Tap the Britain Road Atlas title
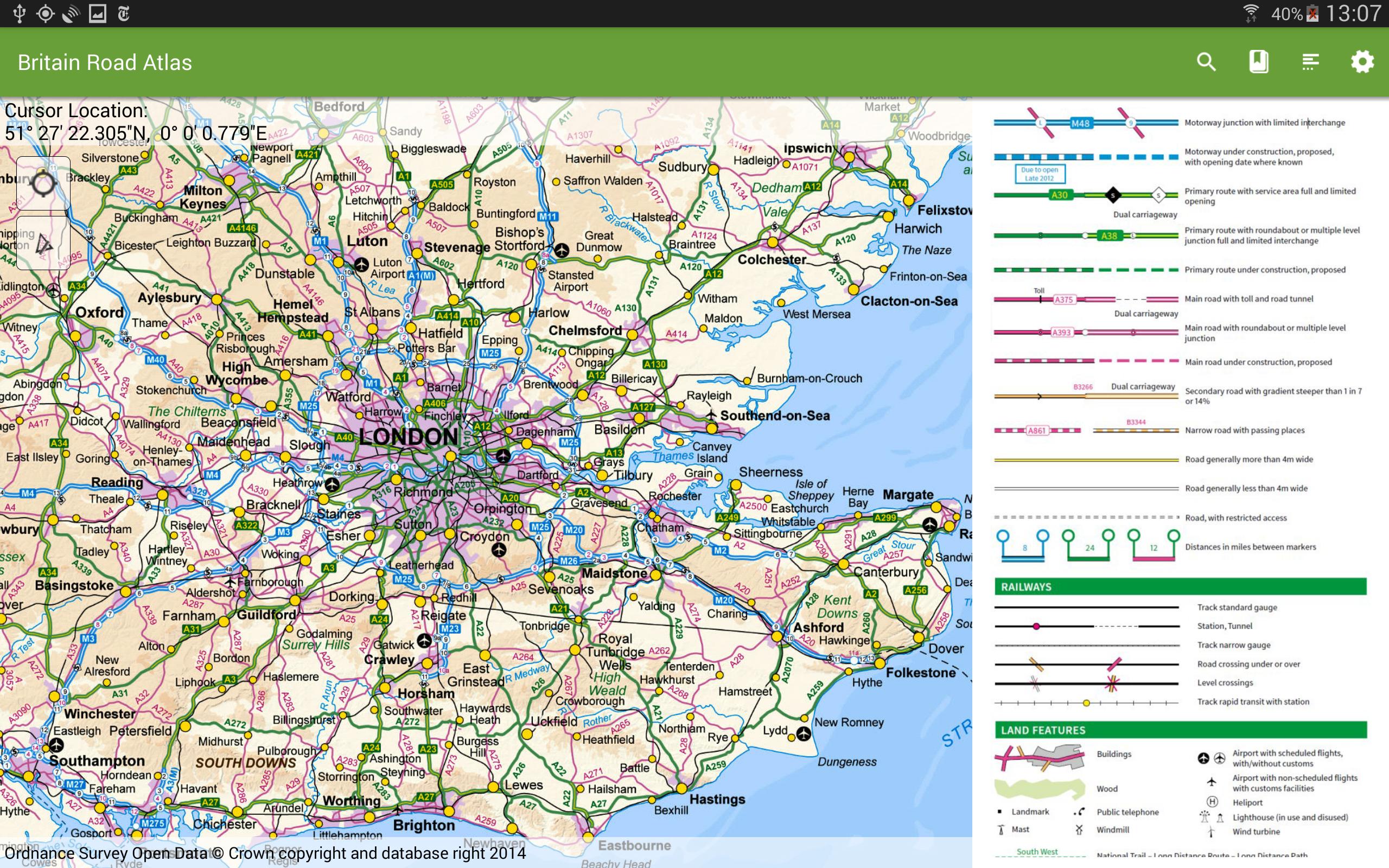This screenshot has width=1389, height=868. [x=105, y=62]
